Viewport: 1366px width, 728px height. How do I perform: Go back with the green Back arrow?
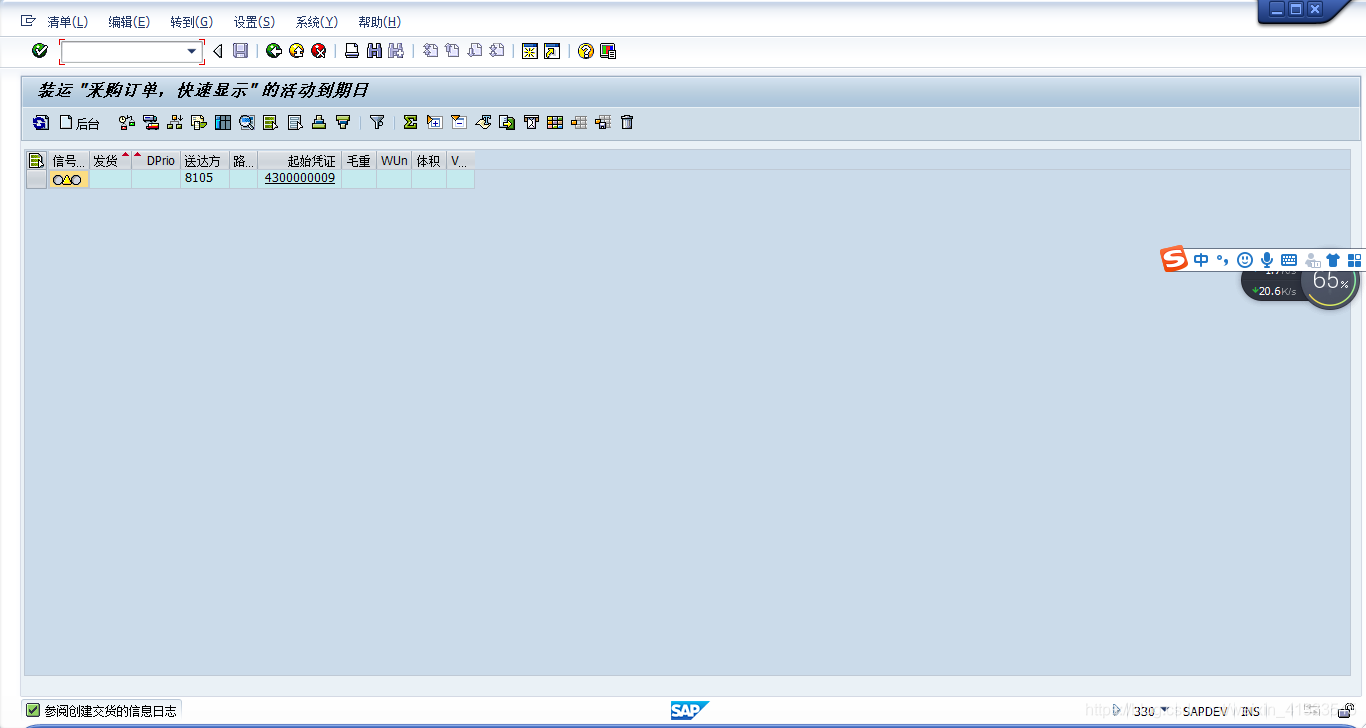[x=273, y=51]
